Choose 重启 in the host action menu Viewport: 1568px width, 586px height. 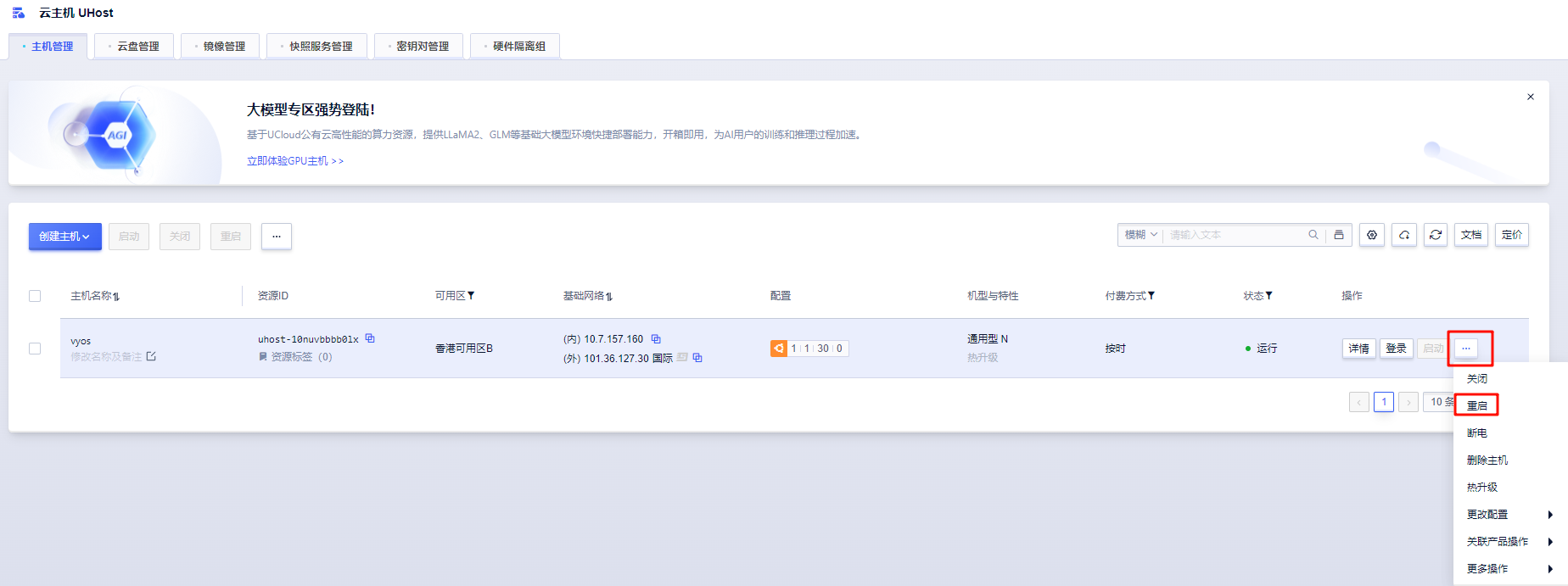point(1477,405)
